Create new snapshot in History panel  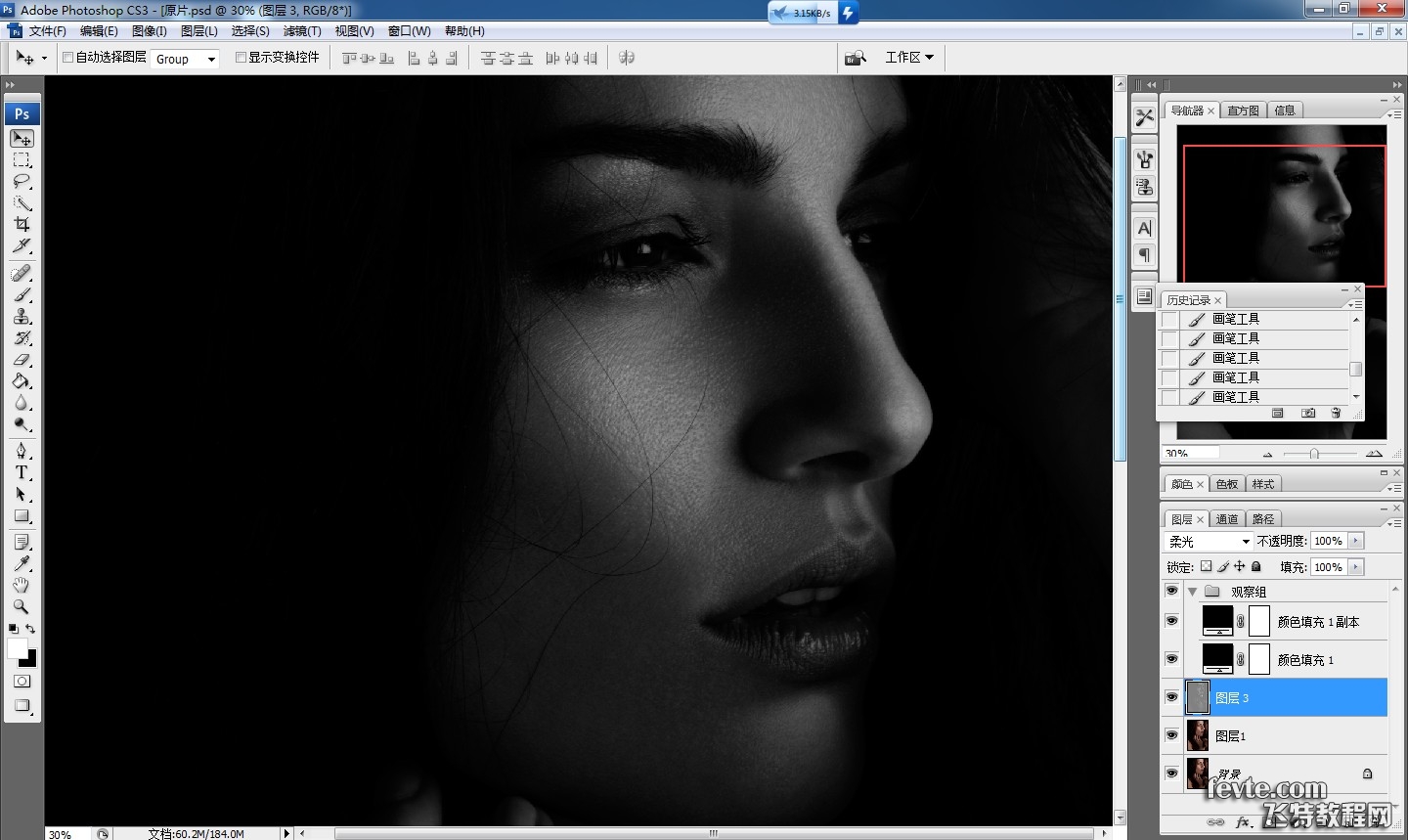[x=1308, y=414]
